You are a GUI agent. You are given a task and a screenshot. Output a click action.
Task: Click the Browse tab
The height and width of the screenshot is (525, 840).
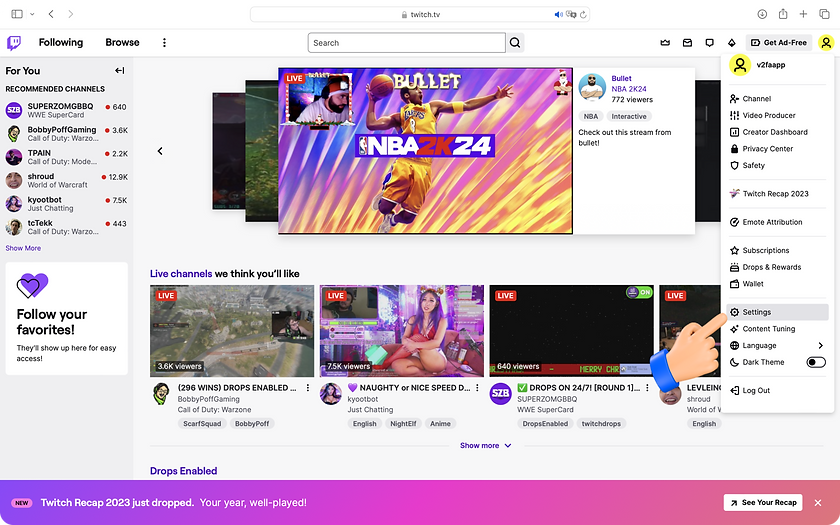coord(122,42)
